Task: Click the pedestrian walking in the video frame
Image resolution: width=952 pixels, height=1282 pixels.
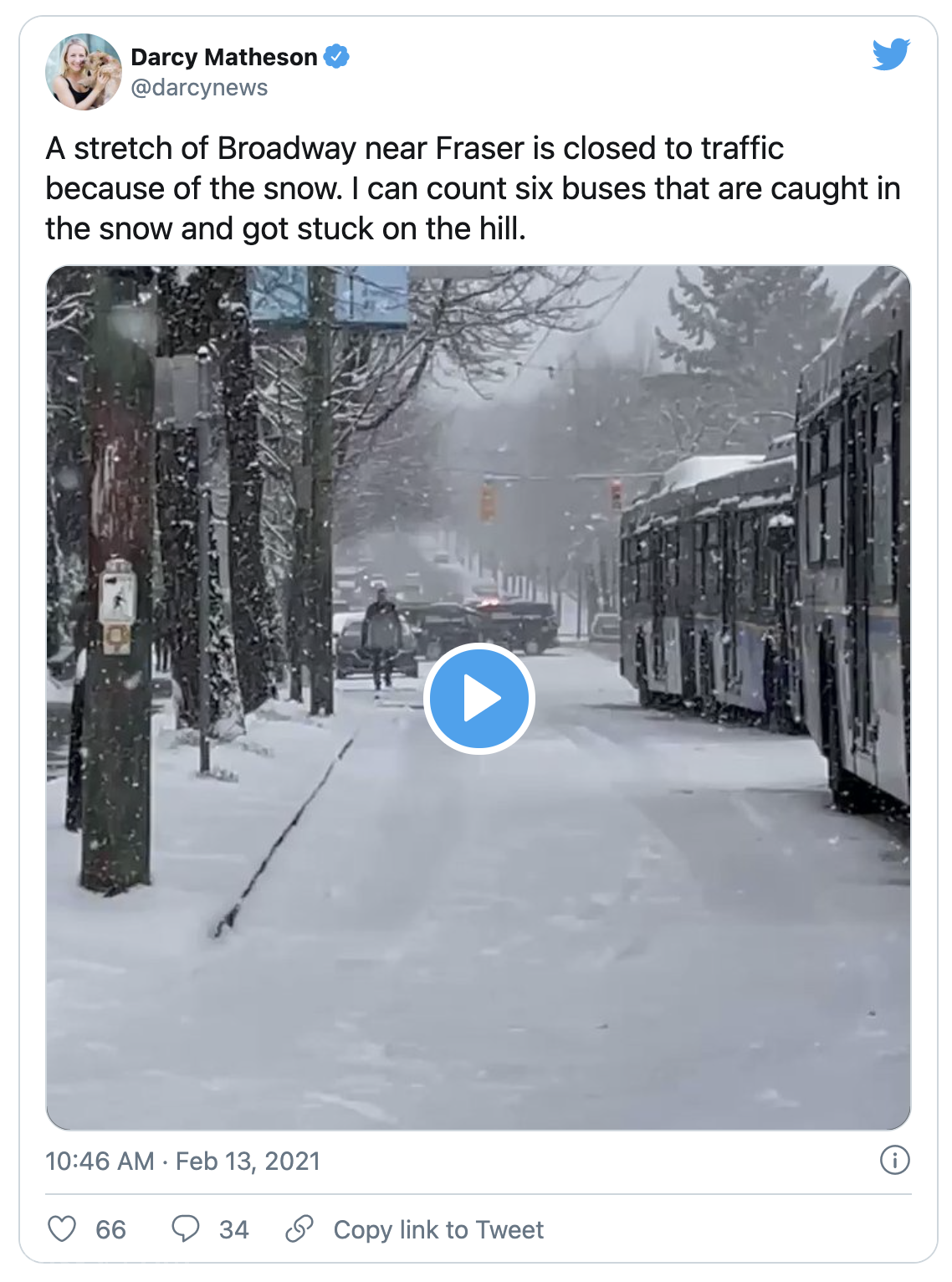Action: coord(381,638)
